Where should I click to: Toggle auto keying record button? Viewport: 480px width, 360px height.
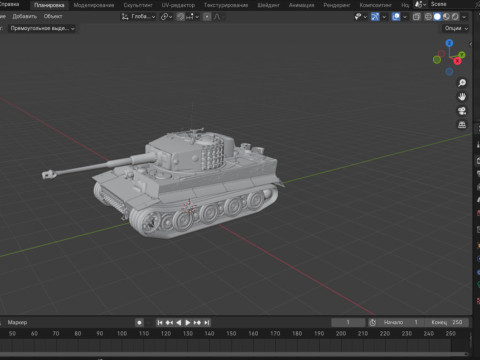coord(139,322)
